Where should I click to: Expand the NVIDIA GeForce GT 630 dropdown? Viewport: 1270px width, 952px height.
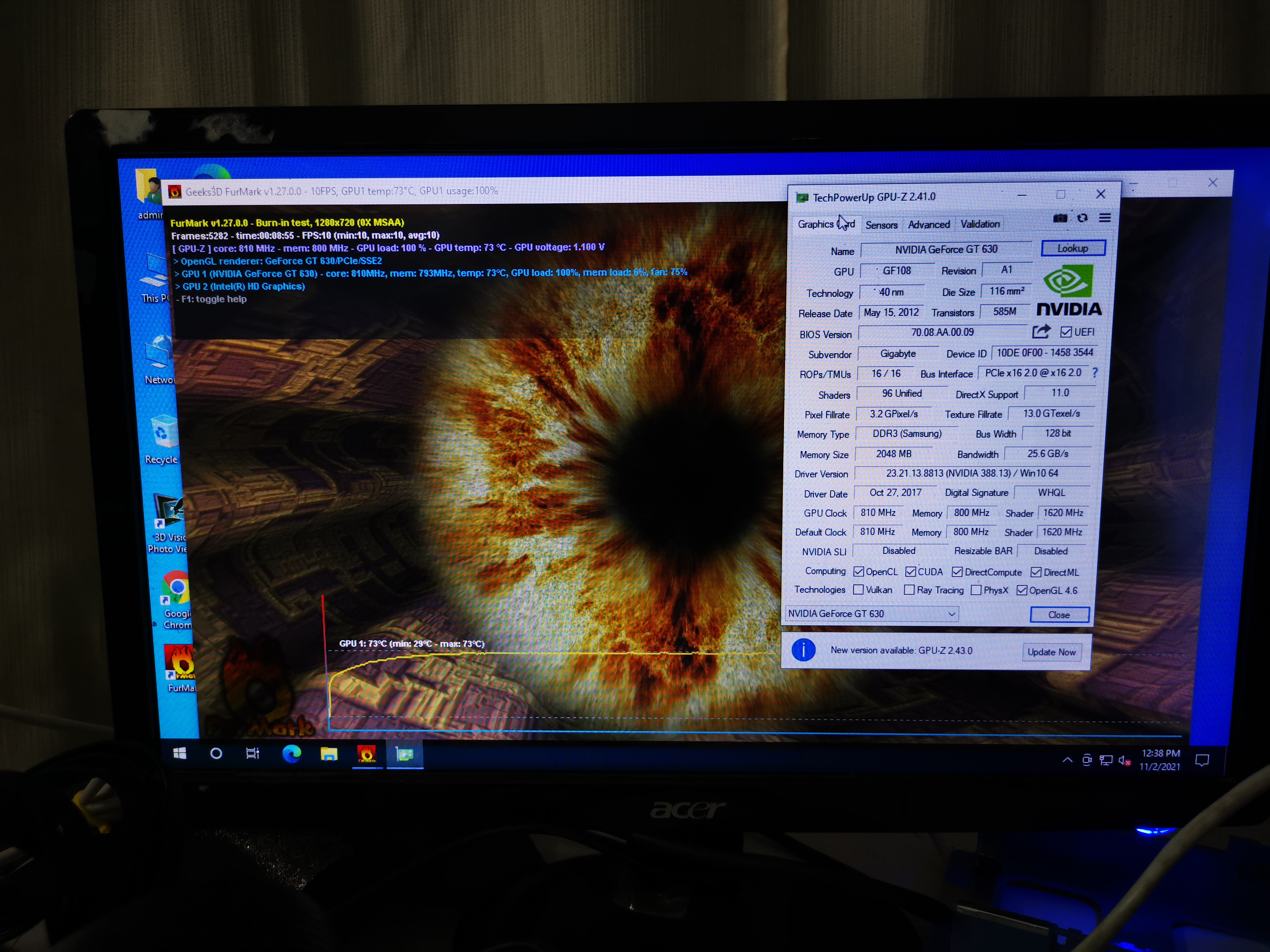pos(951,614)
